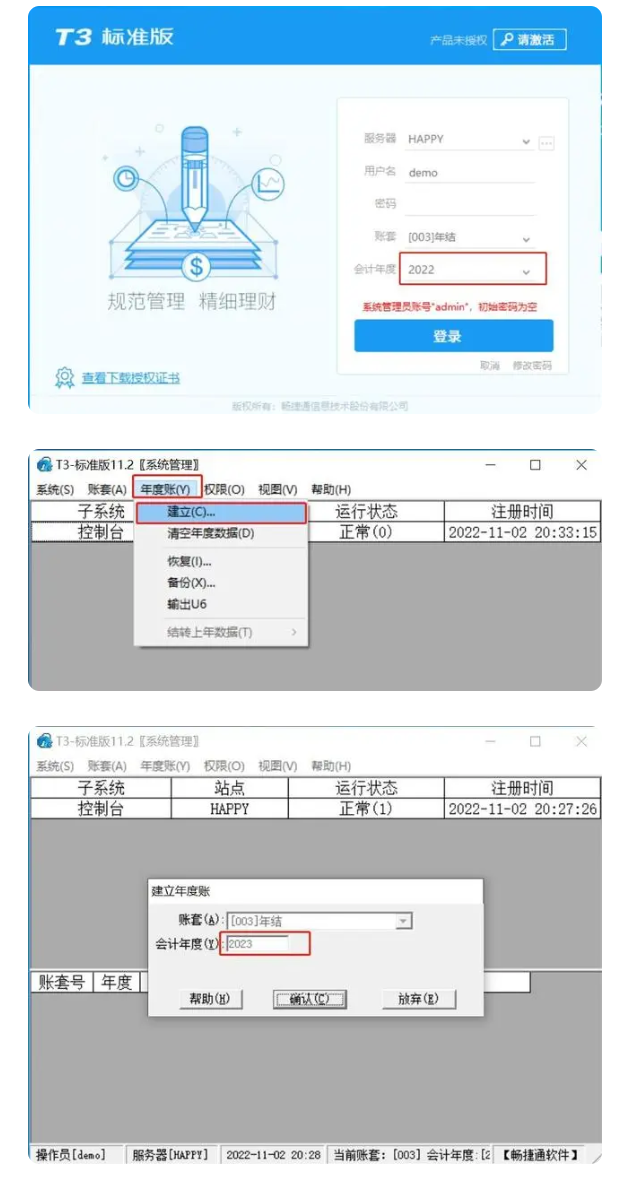Click 年度账(Y) menu in middle window
The image size is (635, 1180).
(167, 489)
